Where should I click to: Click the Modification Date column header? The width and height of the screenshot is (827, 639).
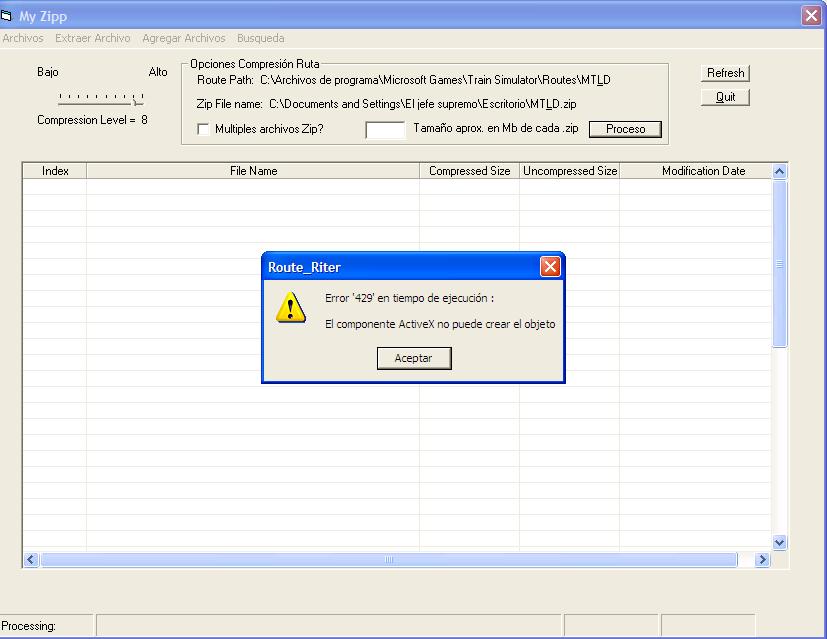pyautogui.click(x=703, y=171)
